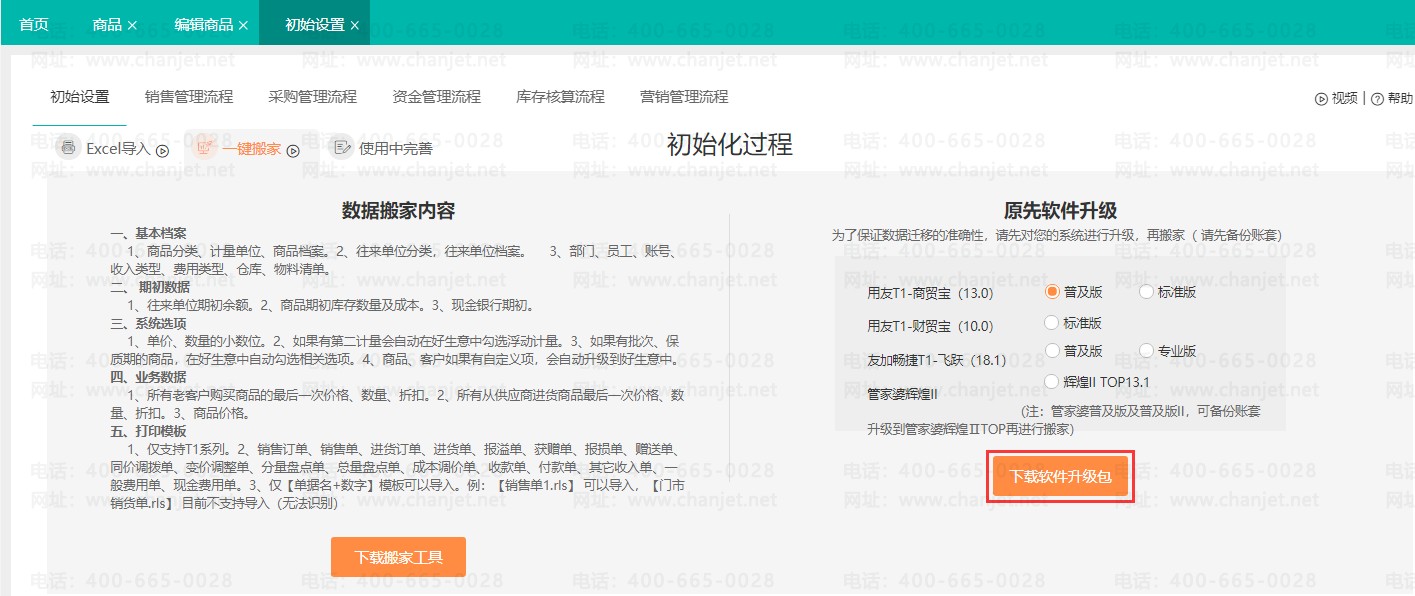The width and height of the screenshot is (1415, 596).
Task: Open the 采购管理流程 sub-tab
Action: point(313,97)
